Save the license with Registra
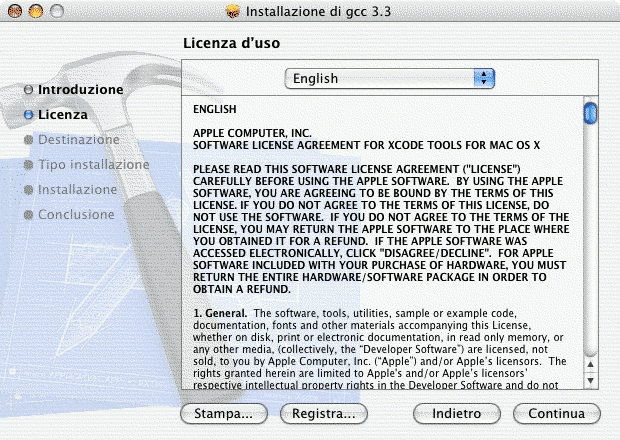Image resolution: width=620 pixels, height=440 pixels. [x=324, y=414]
